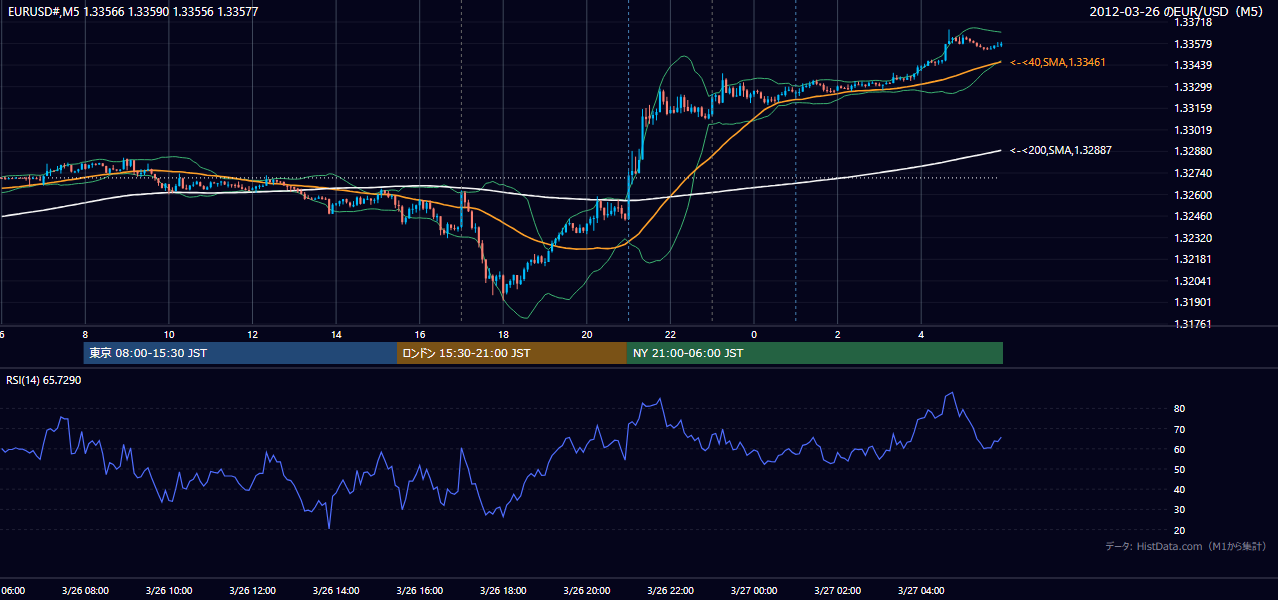Select the London 15:30-21:00 JST session bar

coord(512,353)
